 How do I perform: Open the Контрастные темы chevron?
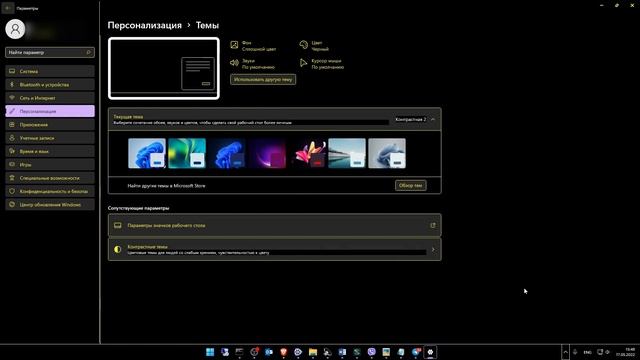click(433, 249)
